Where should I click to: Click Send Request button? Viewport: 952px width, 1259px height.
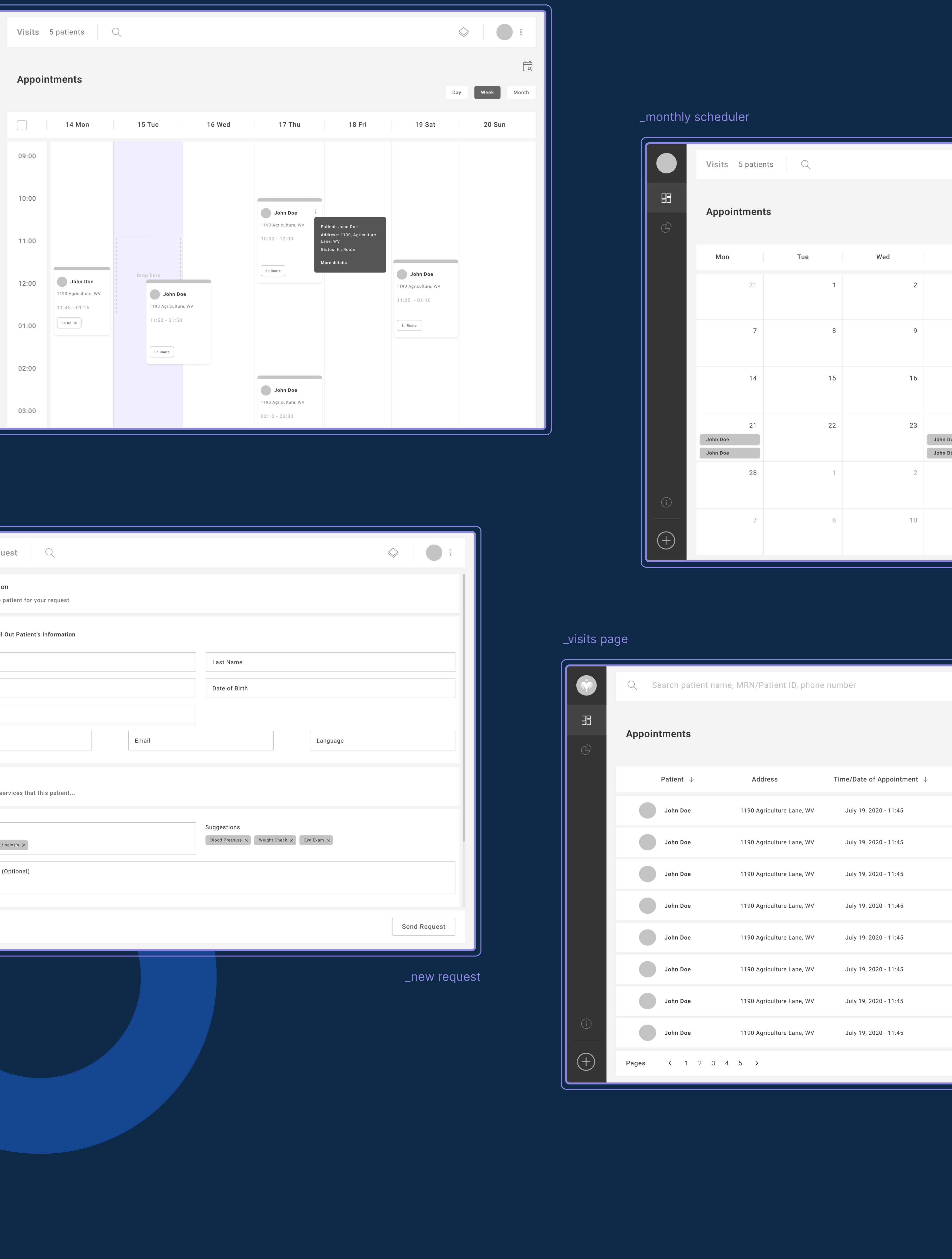tap(424, 927)
